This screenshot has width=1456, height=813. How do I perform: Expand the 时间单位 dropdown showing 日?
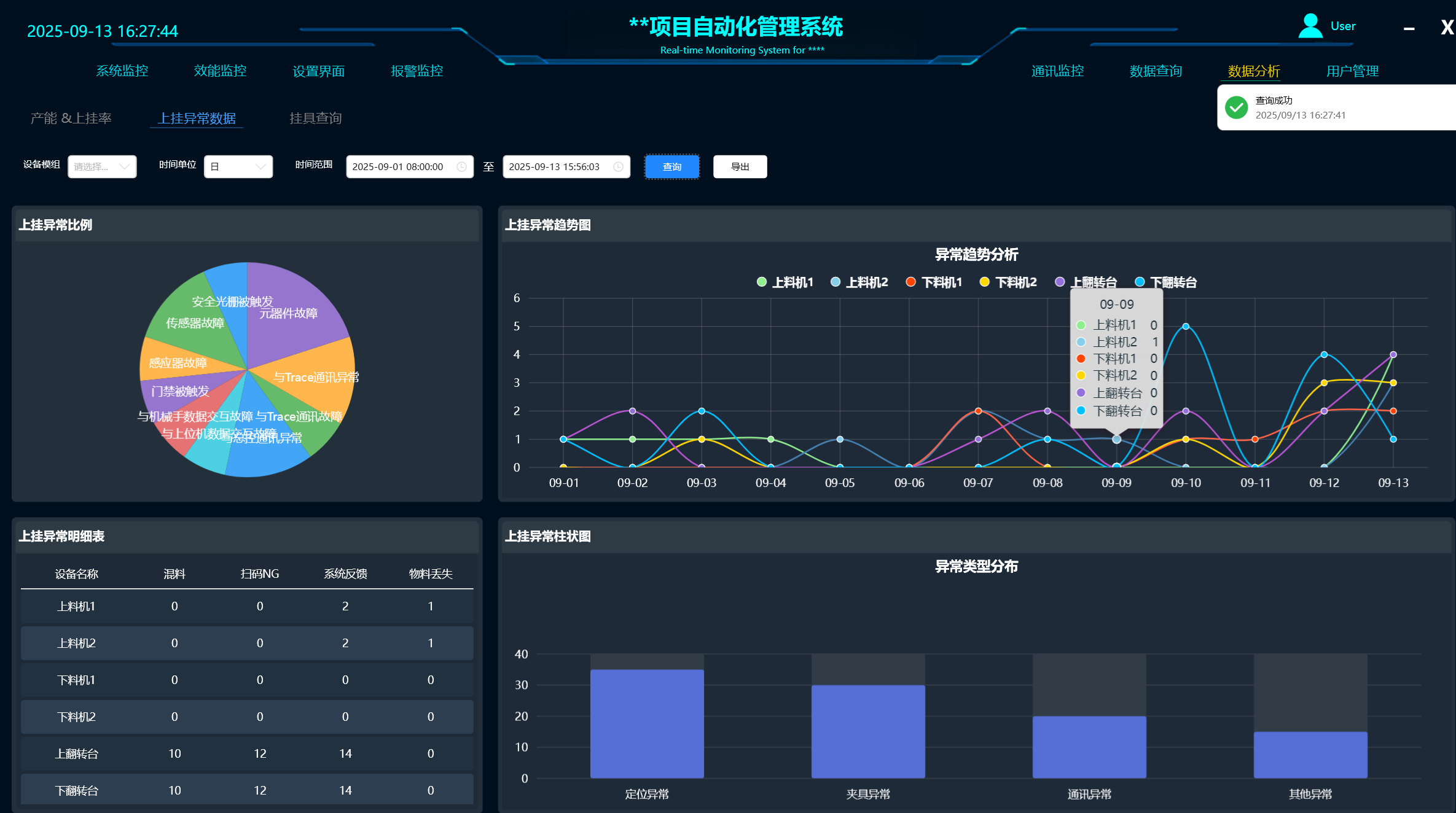pos(238,167)
